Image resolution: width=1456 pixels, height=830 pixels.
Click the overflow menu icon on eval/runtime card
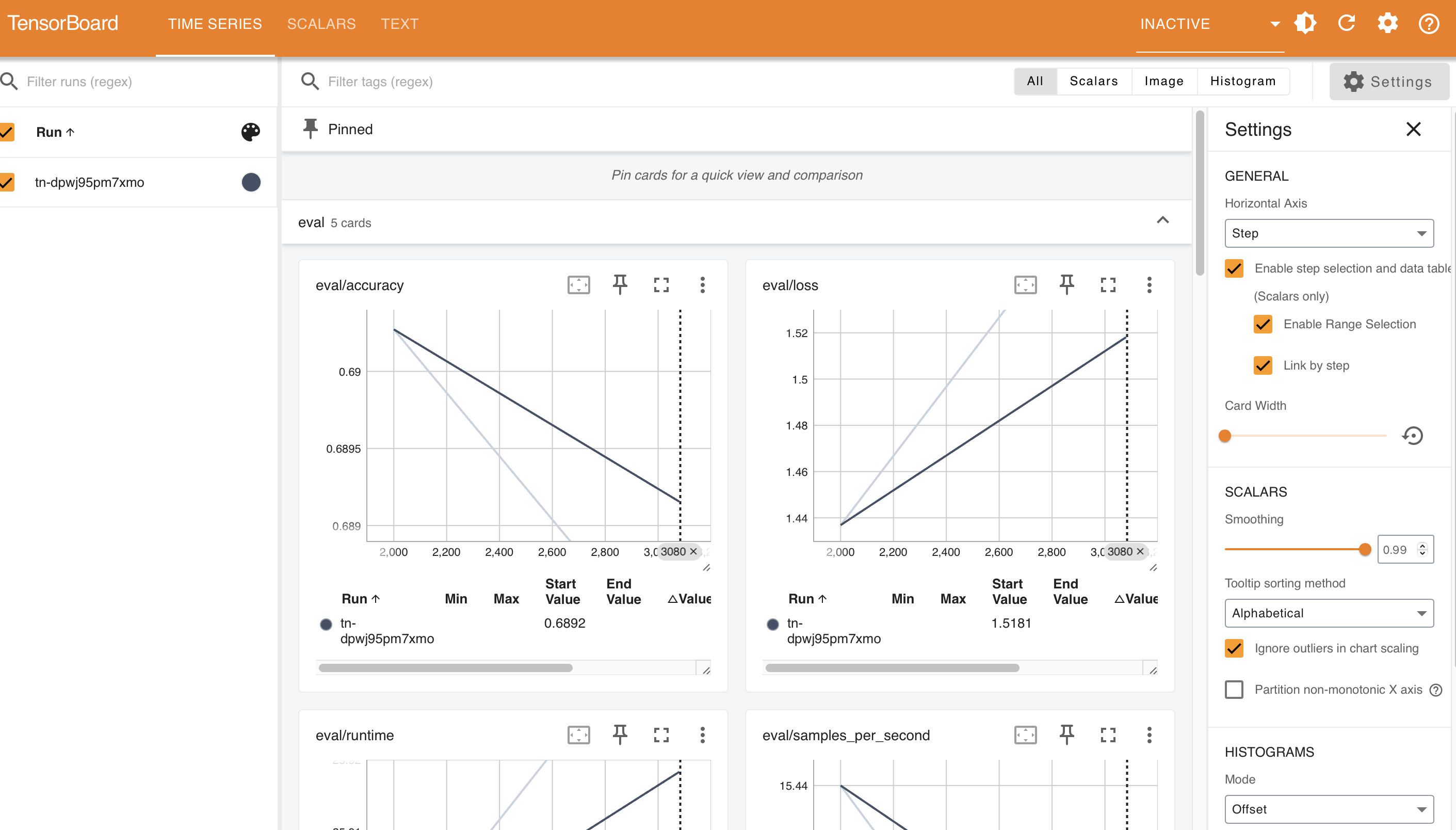pos(703,735)
